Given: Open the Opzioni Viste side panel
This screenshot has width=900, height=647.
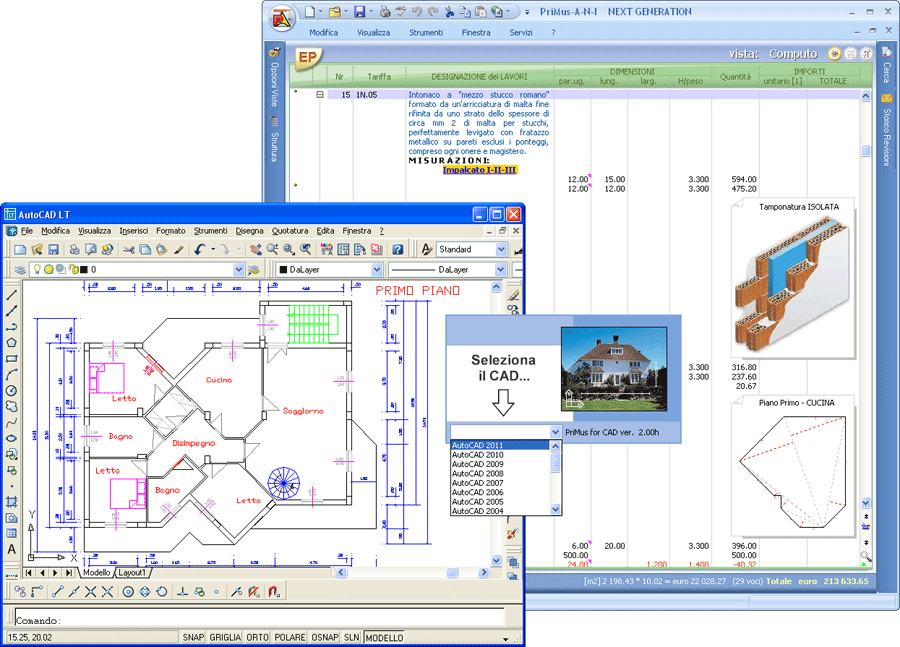Looking at the screenshot, I should tap(275, 78).
